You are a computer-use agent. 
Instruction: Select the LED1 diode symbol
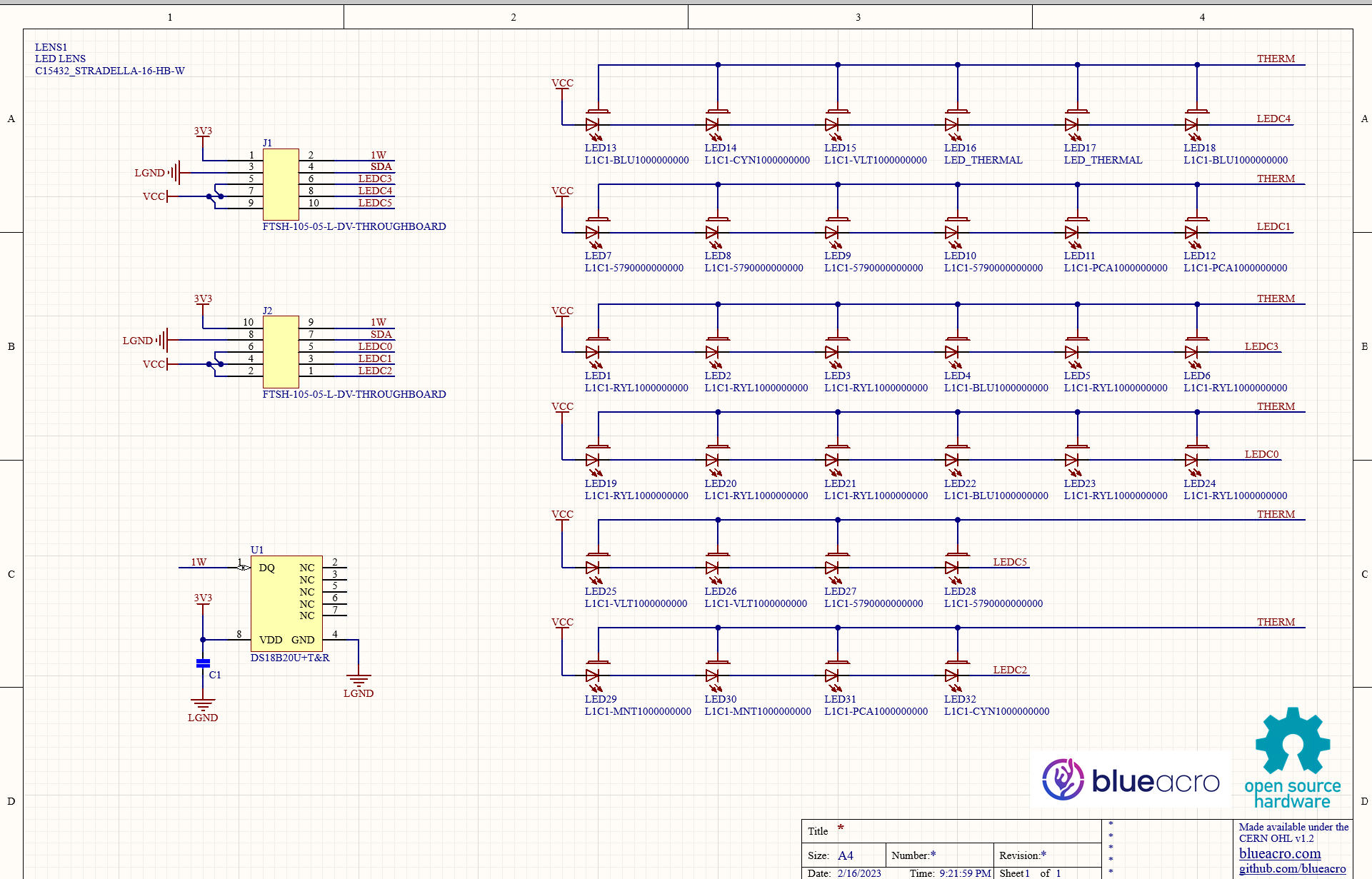595,353
